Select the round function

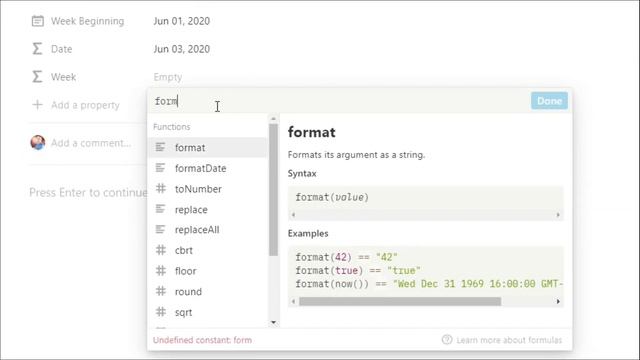(208, 292)
